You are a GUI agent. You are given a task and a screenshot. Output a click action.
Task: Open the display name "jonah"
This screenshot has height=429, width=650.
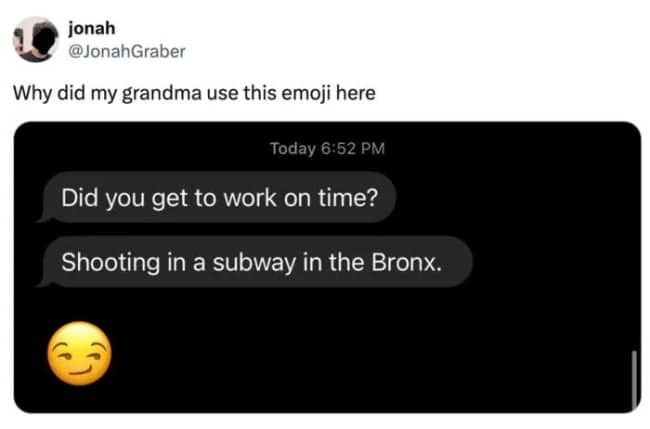click(90, 28)
